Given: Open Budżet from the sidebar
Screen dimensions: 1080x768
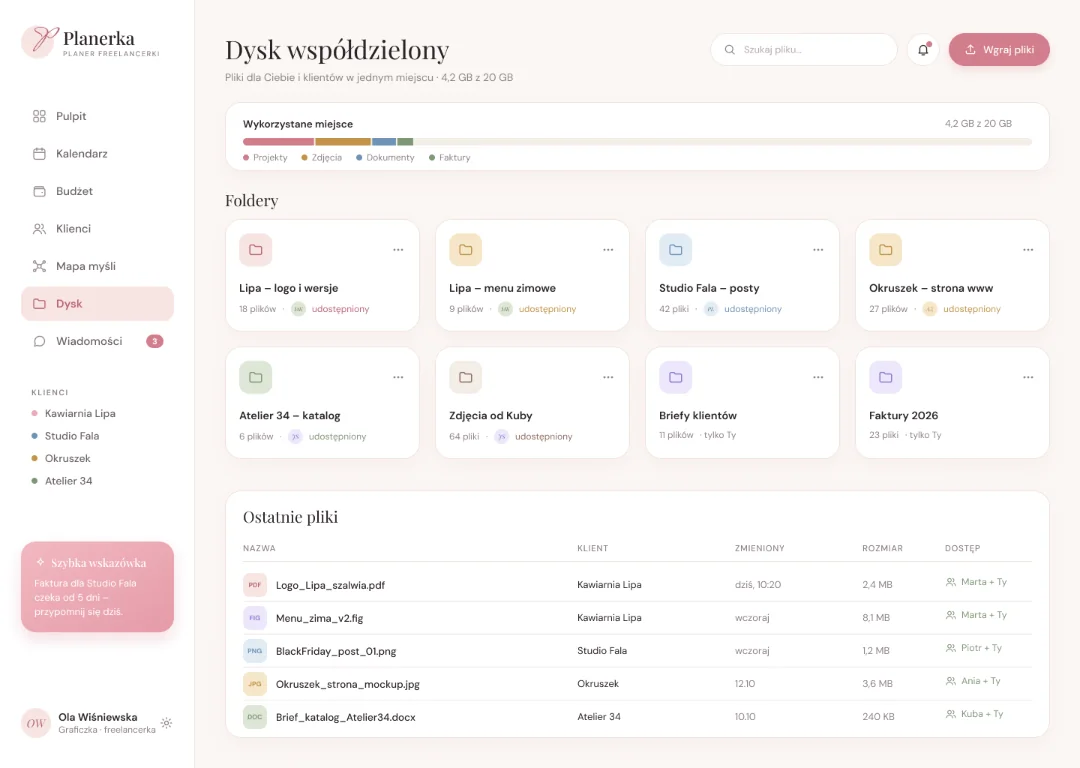Looking at the screenshot, I should (97, 191).
